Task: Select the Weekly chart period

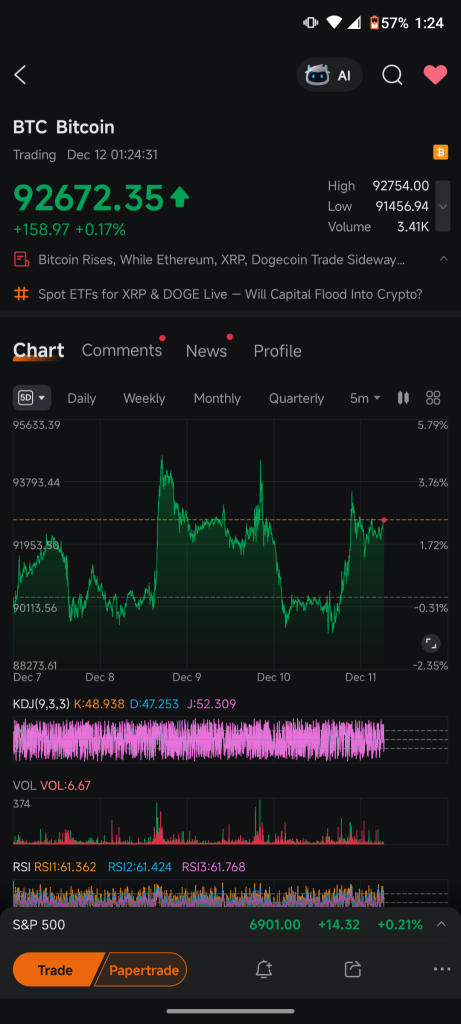Action: tap(144, 398)
